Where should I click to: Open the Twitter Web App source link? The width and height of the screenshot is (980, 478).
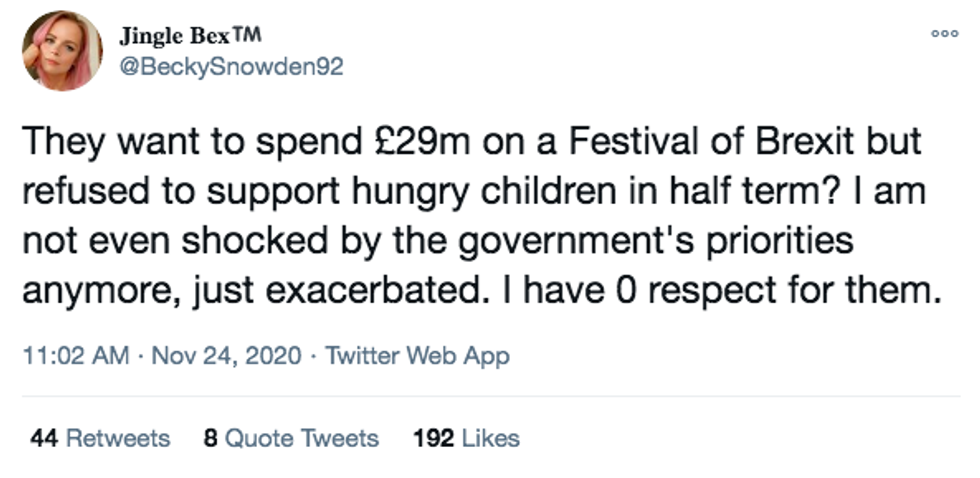point(418,356)
